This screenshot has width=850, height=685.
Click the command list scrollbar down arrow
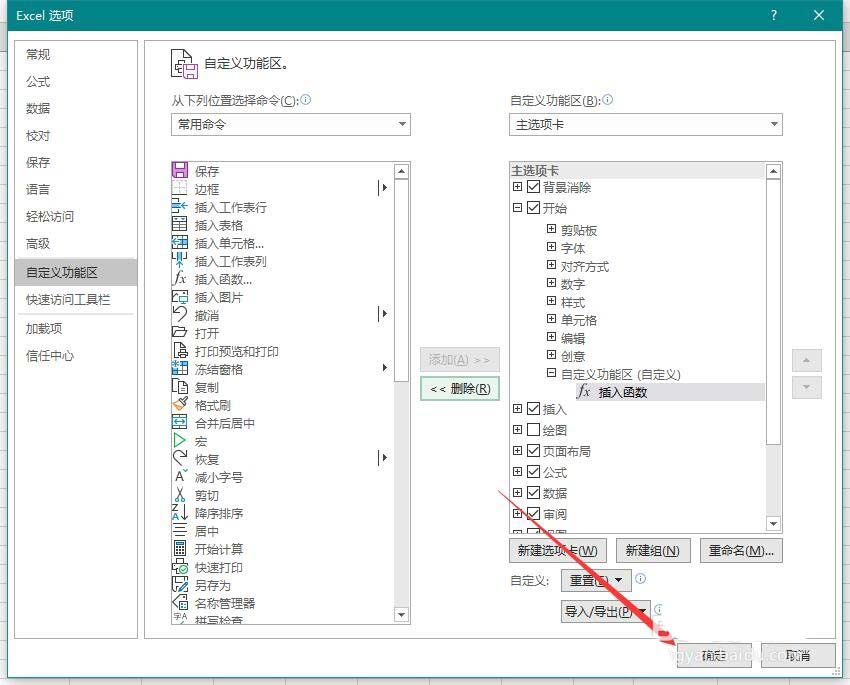[401, 615]
